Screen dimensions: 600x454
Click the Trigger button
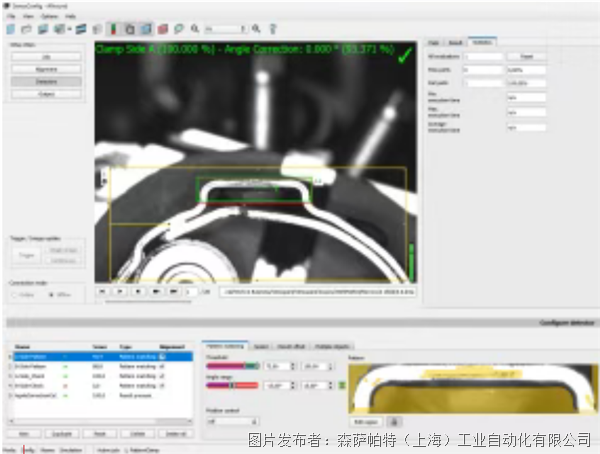click(x=26, y=255)
